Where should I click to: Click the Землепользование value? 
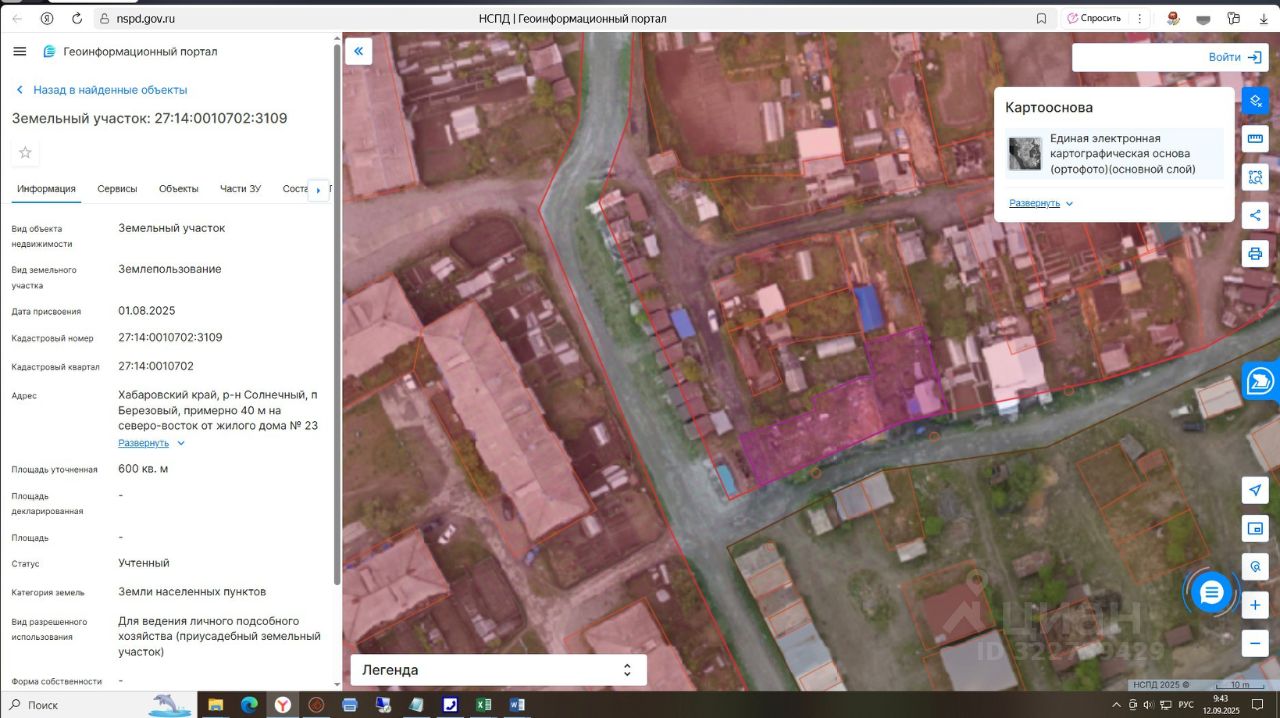pyautogui.click(x=170, y=269)
